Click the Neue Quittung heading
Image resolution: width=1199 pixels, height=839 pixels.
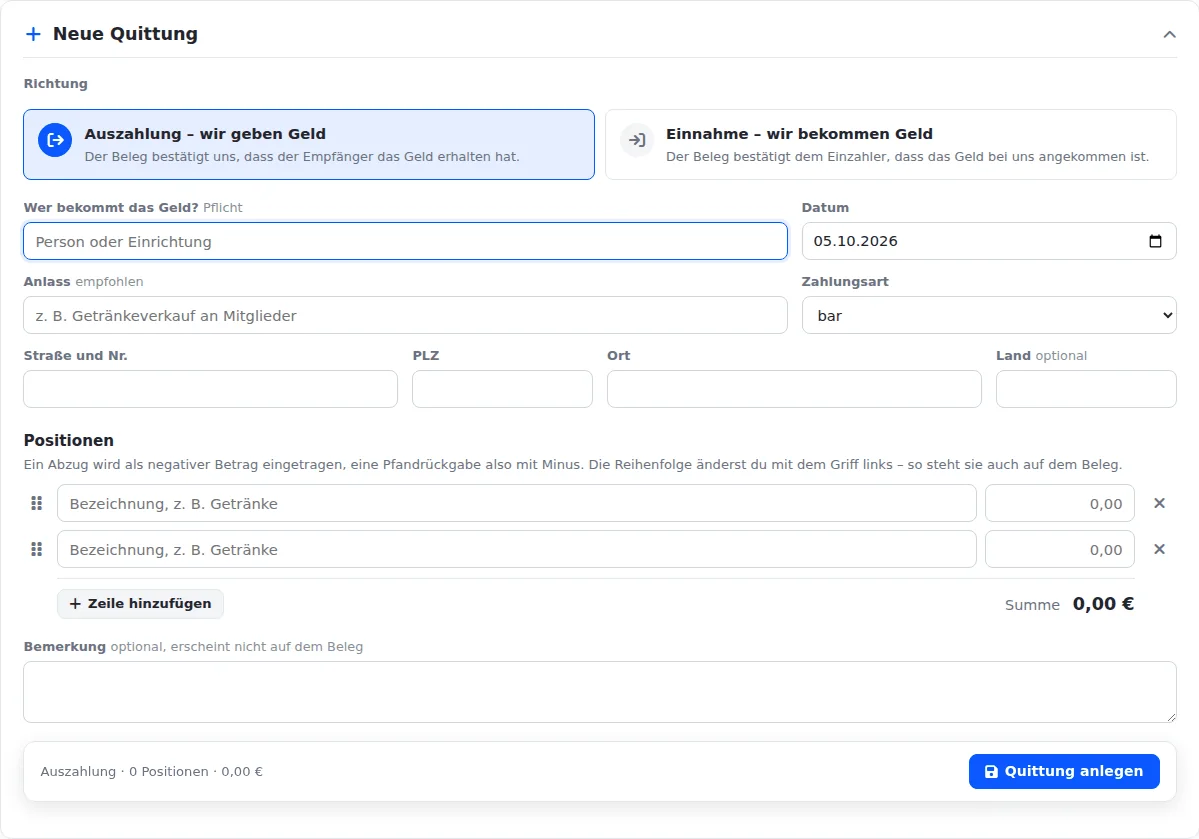point(125,34)
